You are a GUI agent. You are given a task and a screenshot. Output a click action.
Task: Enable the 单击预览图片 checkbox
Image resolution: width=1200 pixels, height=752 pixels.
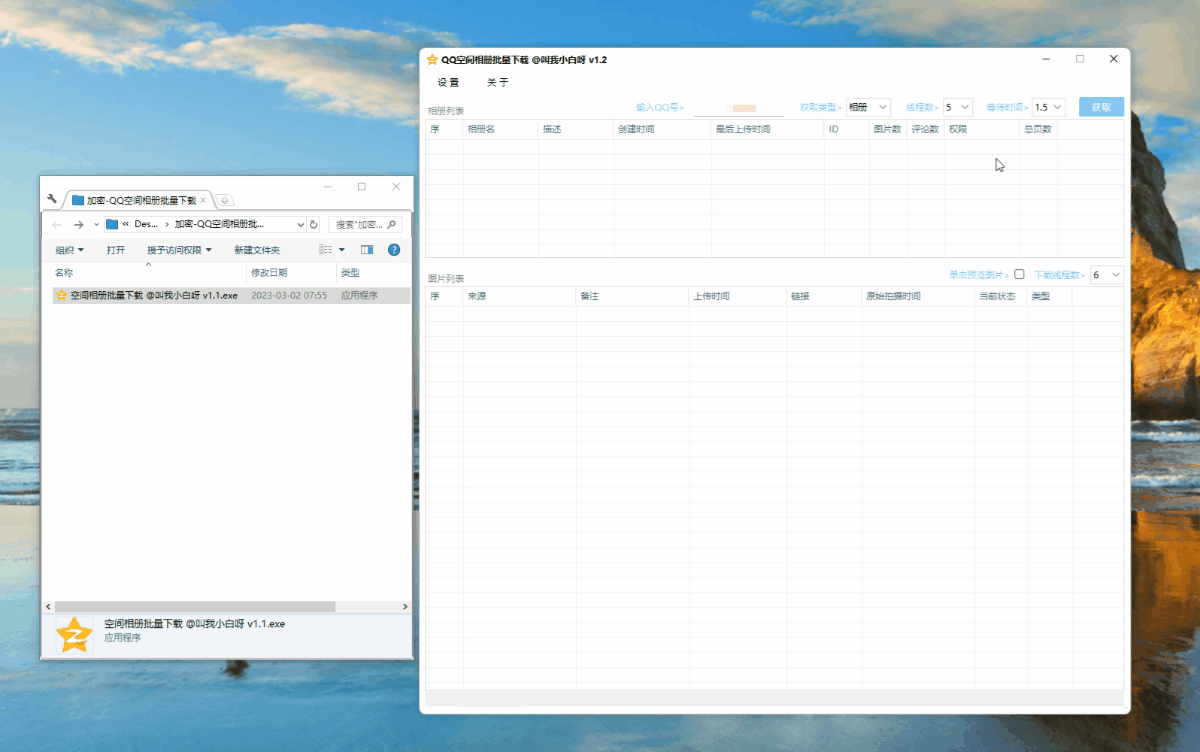click(1019, 274)
